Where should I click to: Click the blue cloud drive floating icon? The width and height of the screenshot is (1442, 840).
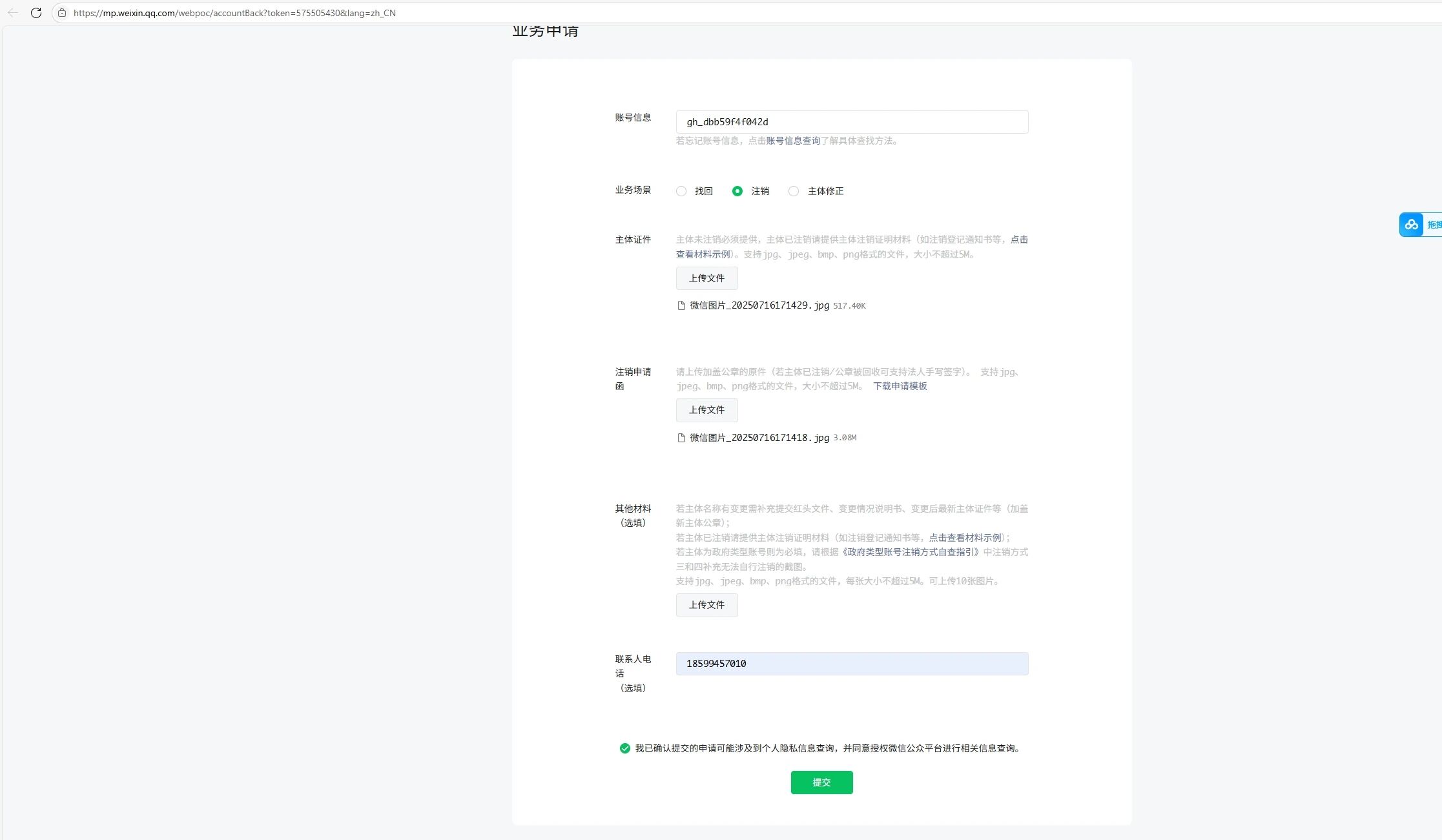coord(1412,225)
